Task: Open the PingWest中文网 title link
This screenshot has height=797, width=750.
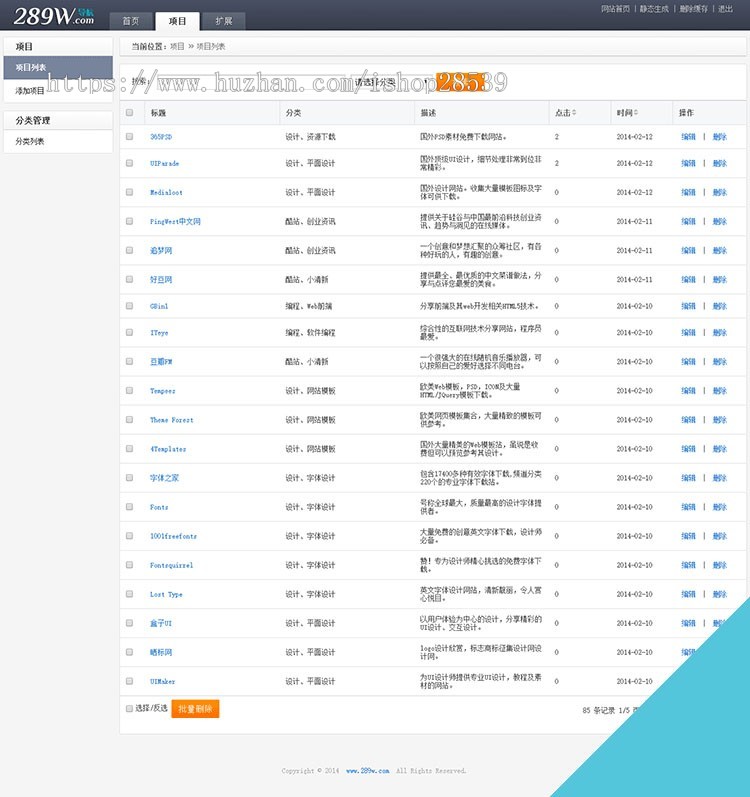Action: tap(175, 221)
